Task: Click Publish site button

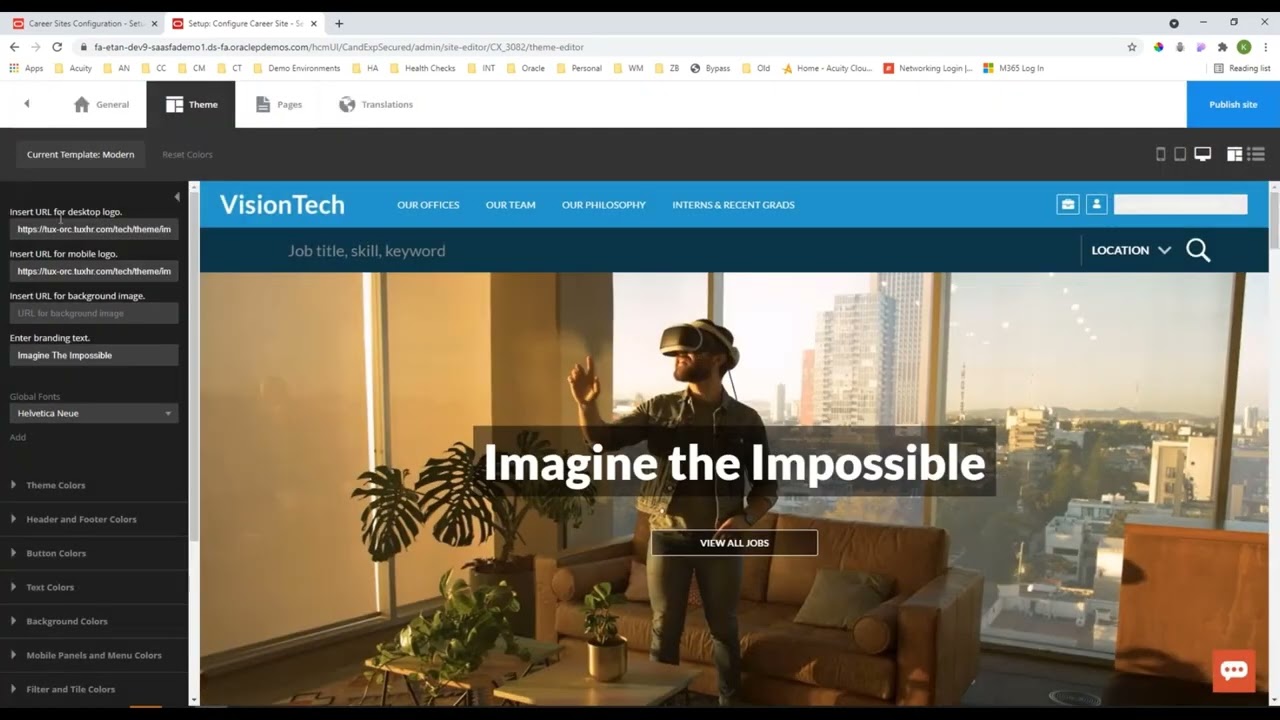Action: pyautogui.click(x=1233, y=104)
